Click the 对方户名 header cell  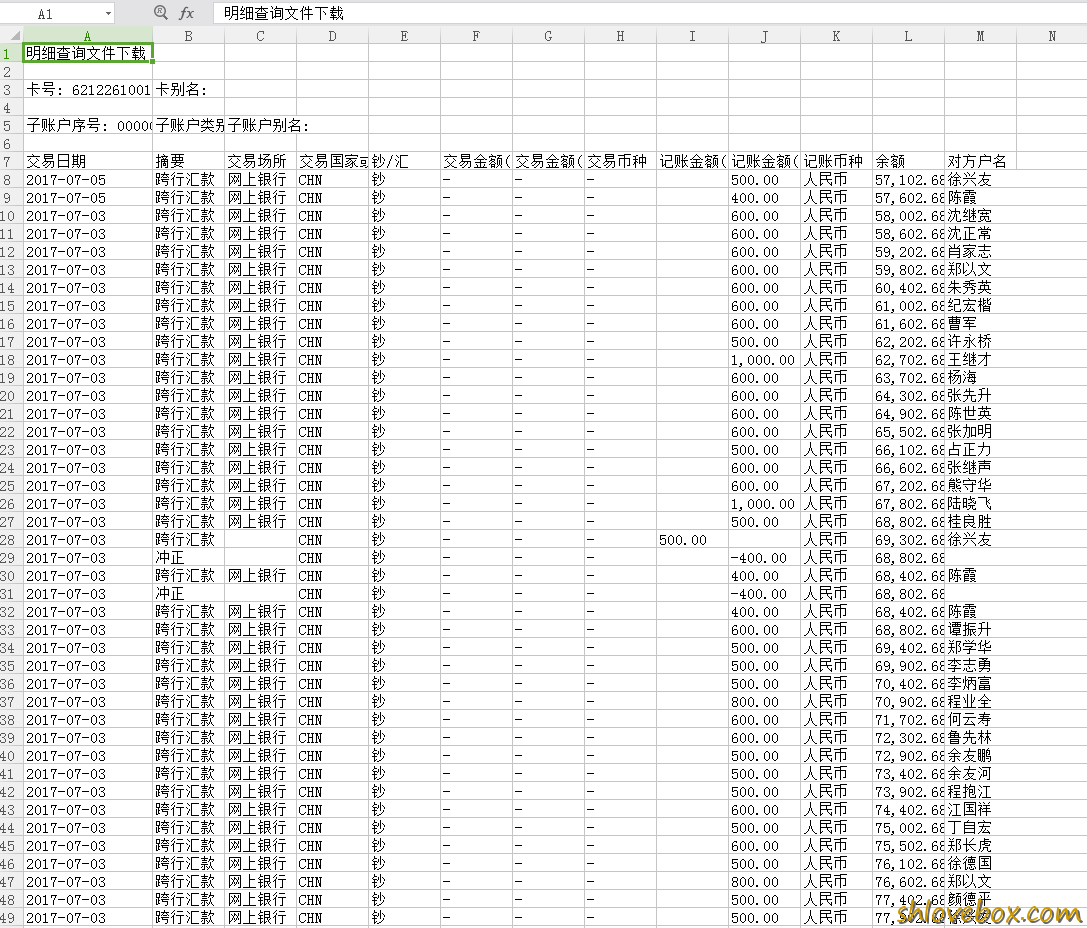[980, 161]
